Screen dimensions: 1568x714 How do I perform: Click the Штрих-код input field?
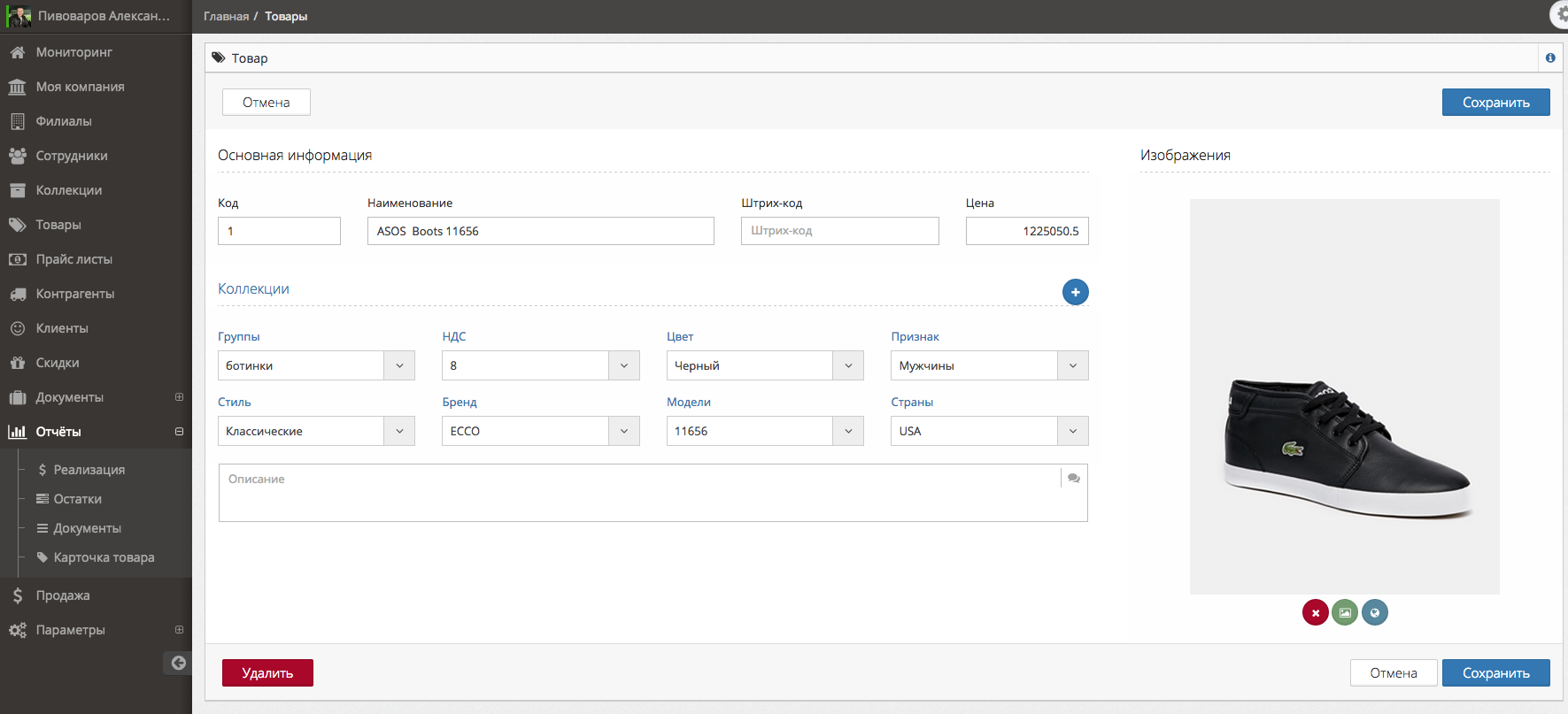point(840,231)
